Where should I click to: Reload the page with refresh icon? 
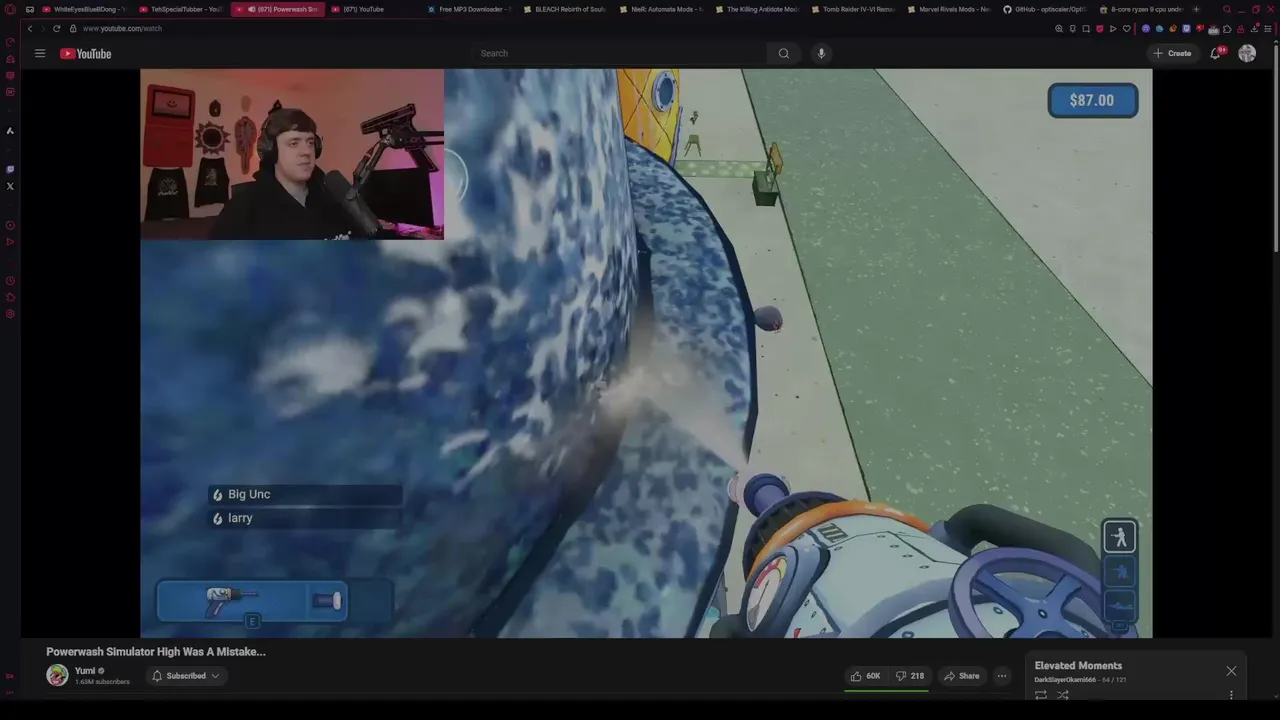(x=56, y=28)
